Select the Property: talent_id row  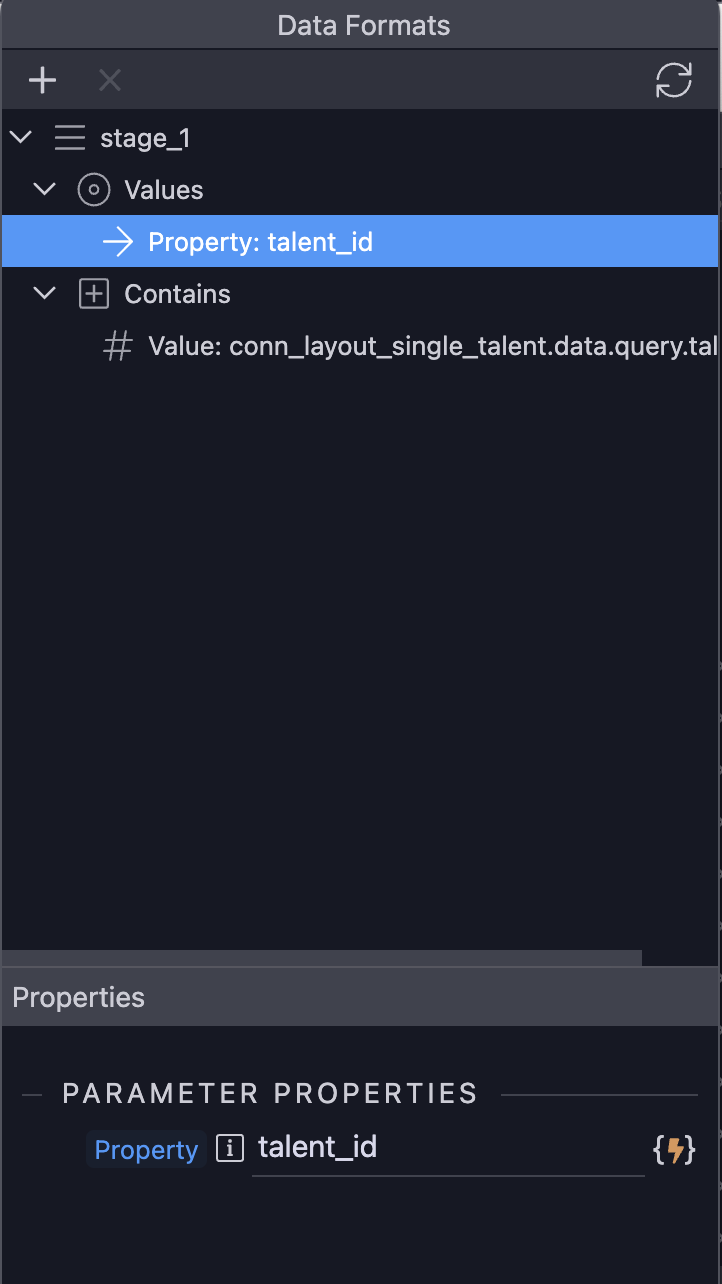360,241
